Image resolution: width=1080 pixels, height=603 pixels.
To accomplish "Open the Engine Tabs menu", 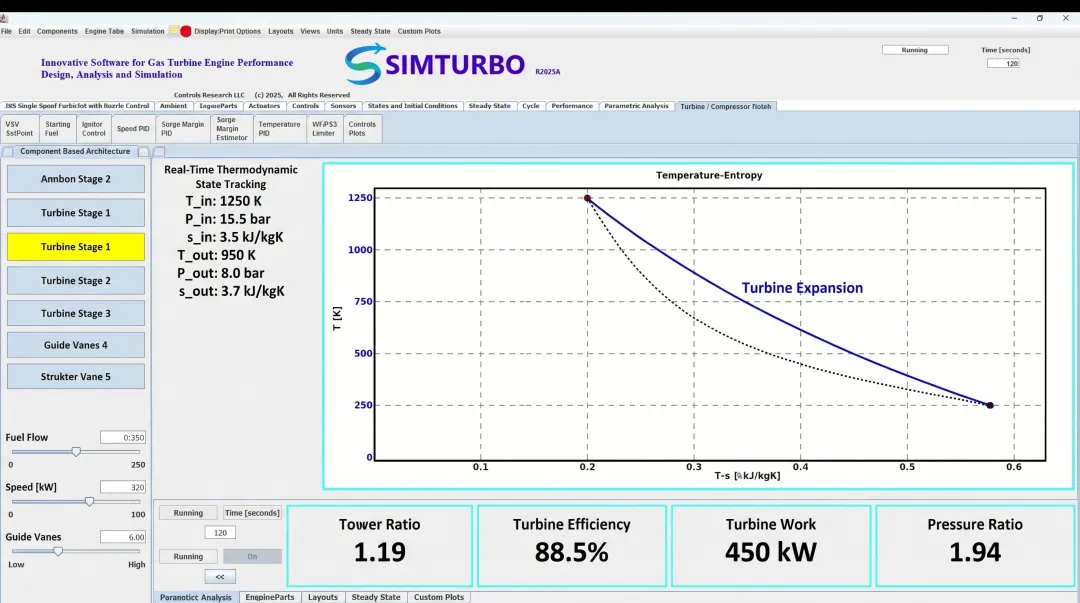I will coord(104,31).
